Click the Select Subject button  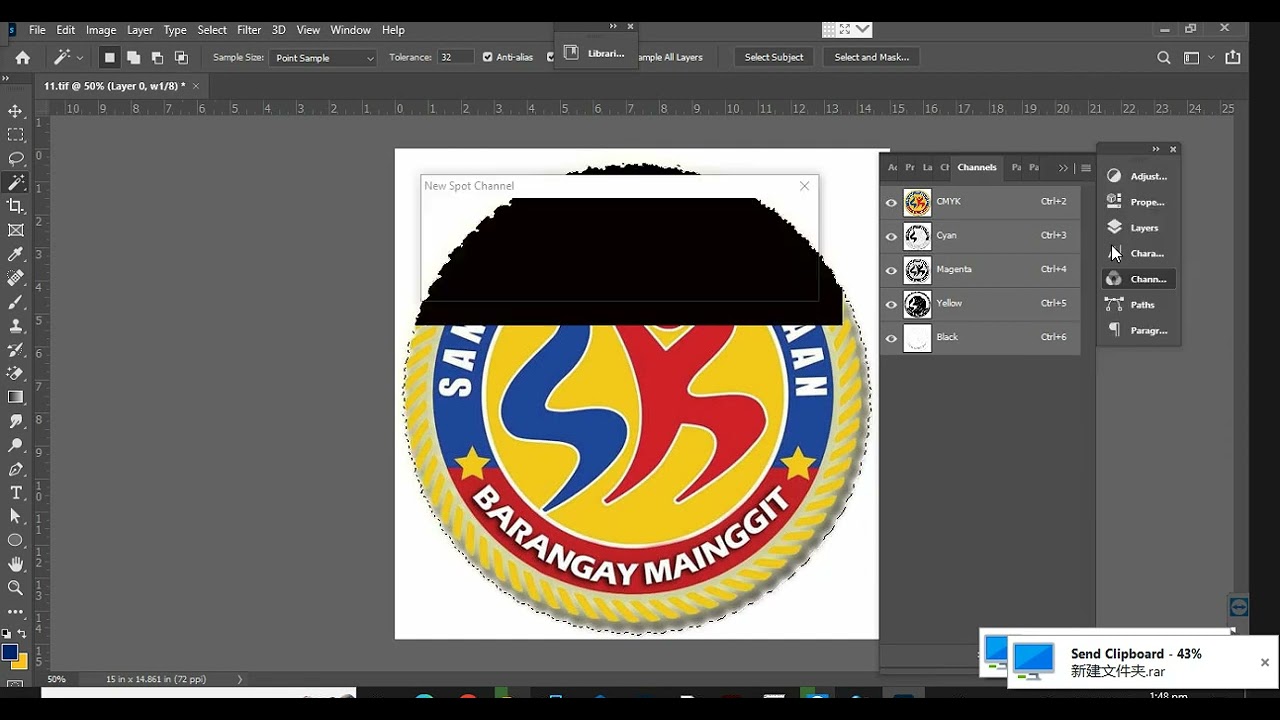[x=774, y=58]
